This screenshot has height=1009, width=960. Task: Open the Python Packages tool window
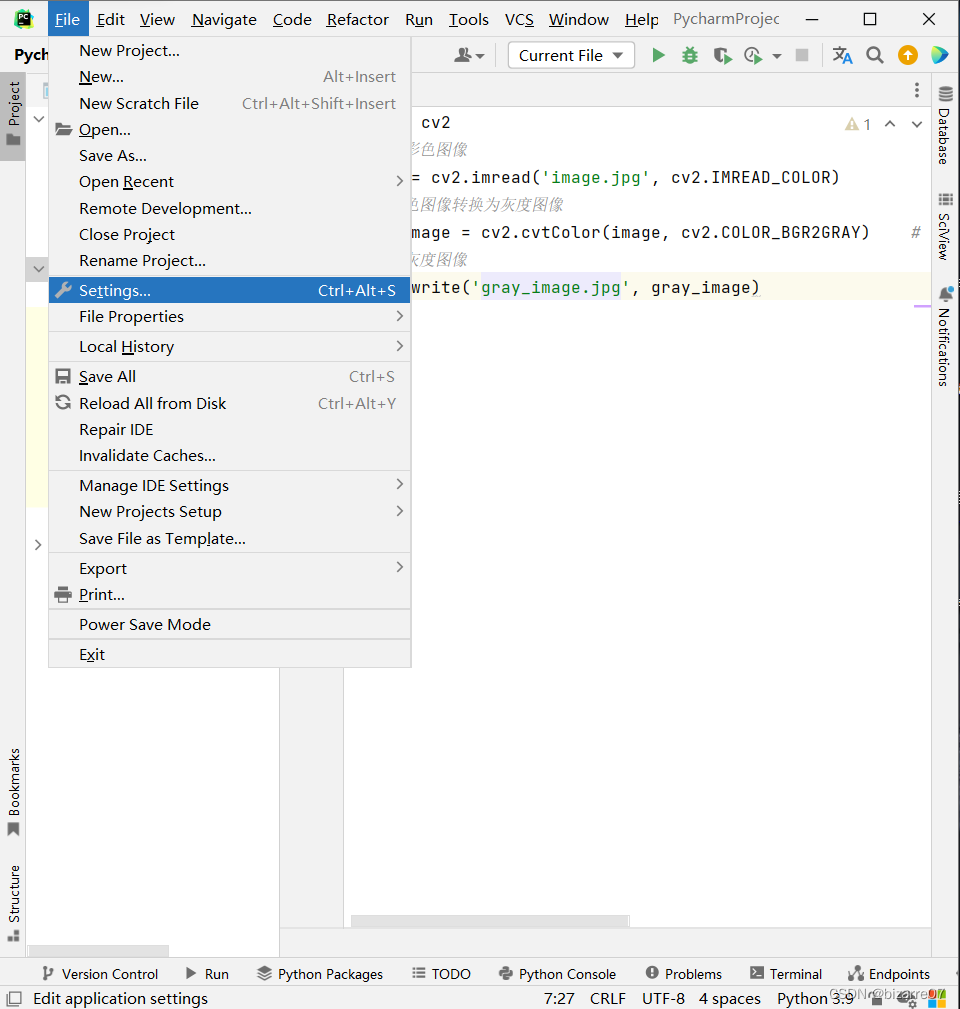coord(320,974)
